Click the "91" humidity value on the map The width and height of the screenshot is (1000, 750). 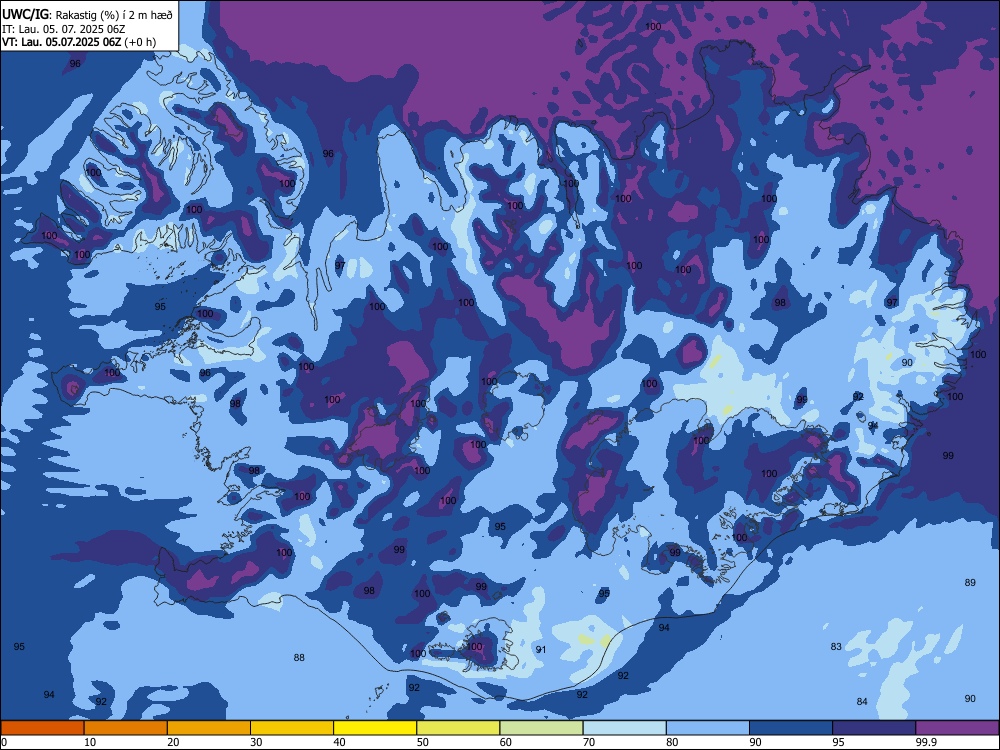(541, 650)
